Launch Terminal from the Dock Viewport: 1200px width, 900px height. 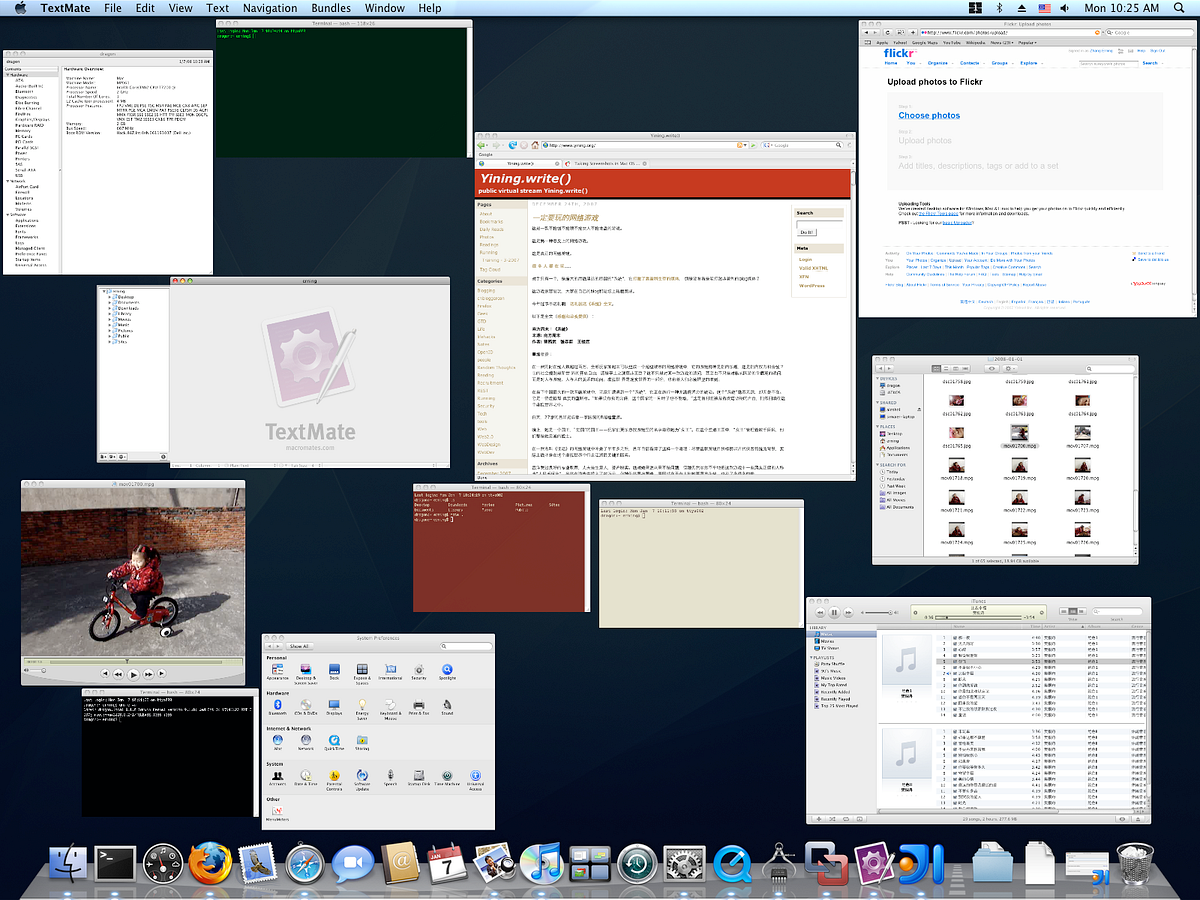click(x=115, y=863)
